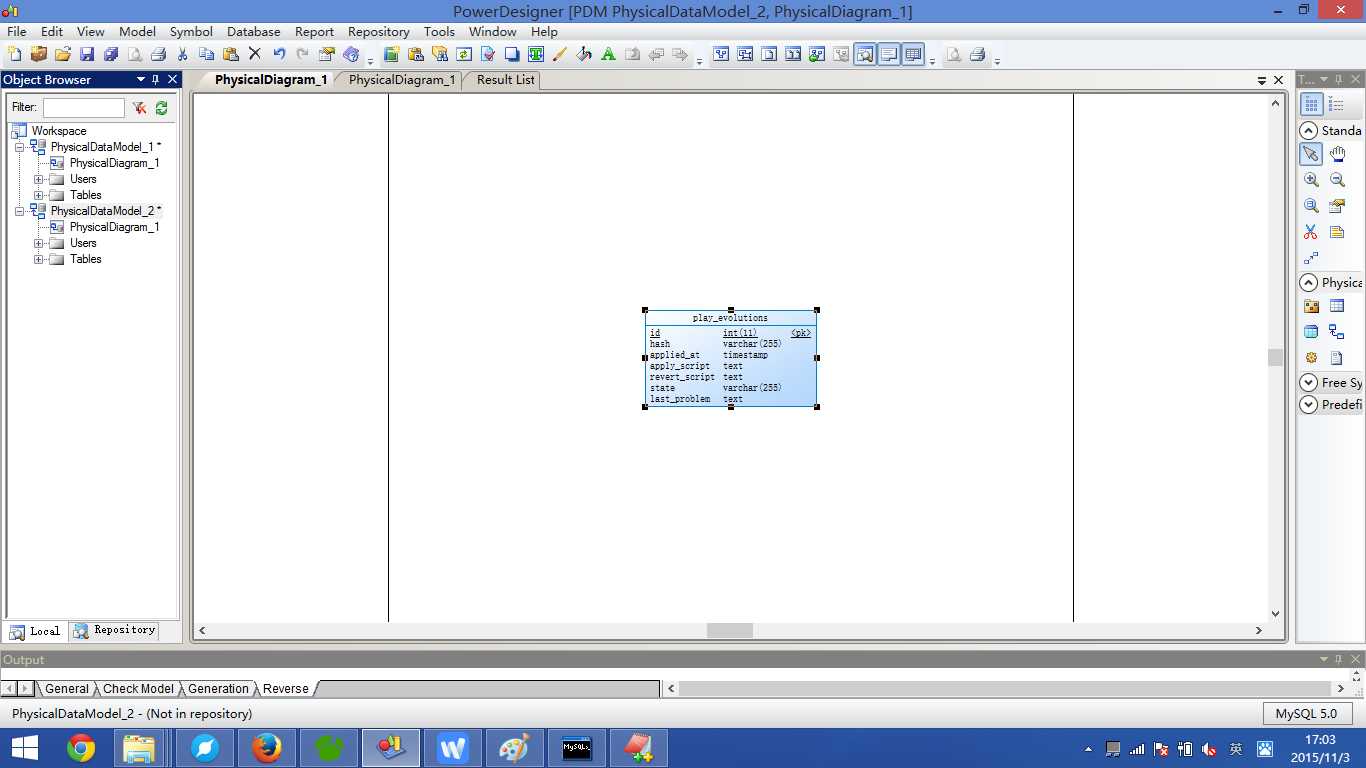This screenshot has width=1366, height=768.
Task: Click the Open file folder icon
Action: coord(63,54)
